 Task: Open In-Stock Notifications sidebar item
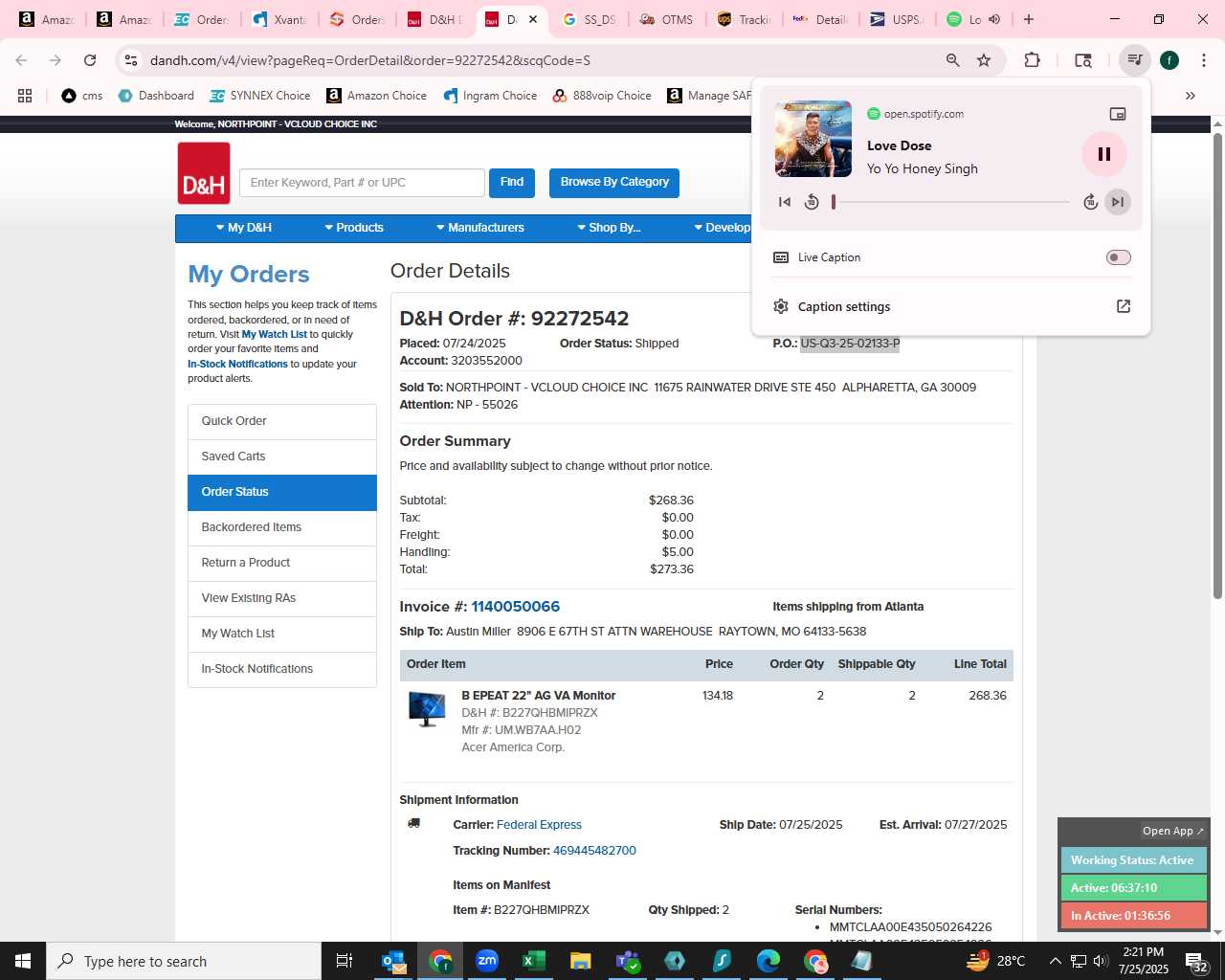click(x=282, y=670)
